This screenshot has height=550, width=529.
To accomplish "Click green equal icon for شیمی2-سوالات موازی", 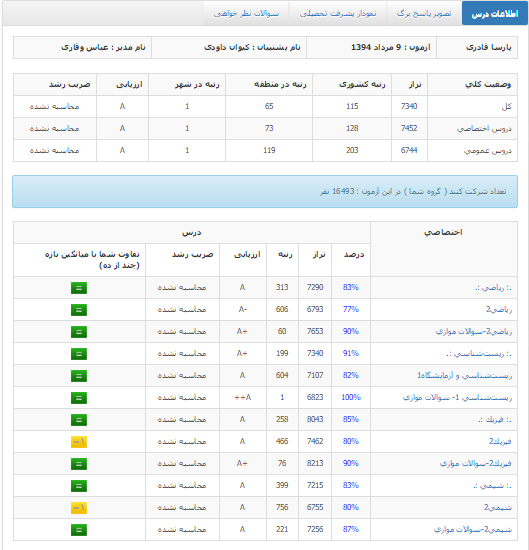I will coord(79,530).
